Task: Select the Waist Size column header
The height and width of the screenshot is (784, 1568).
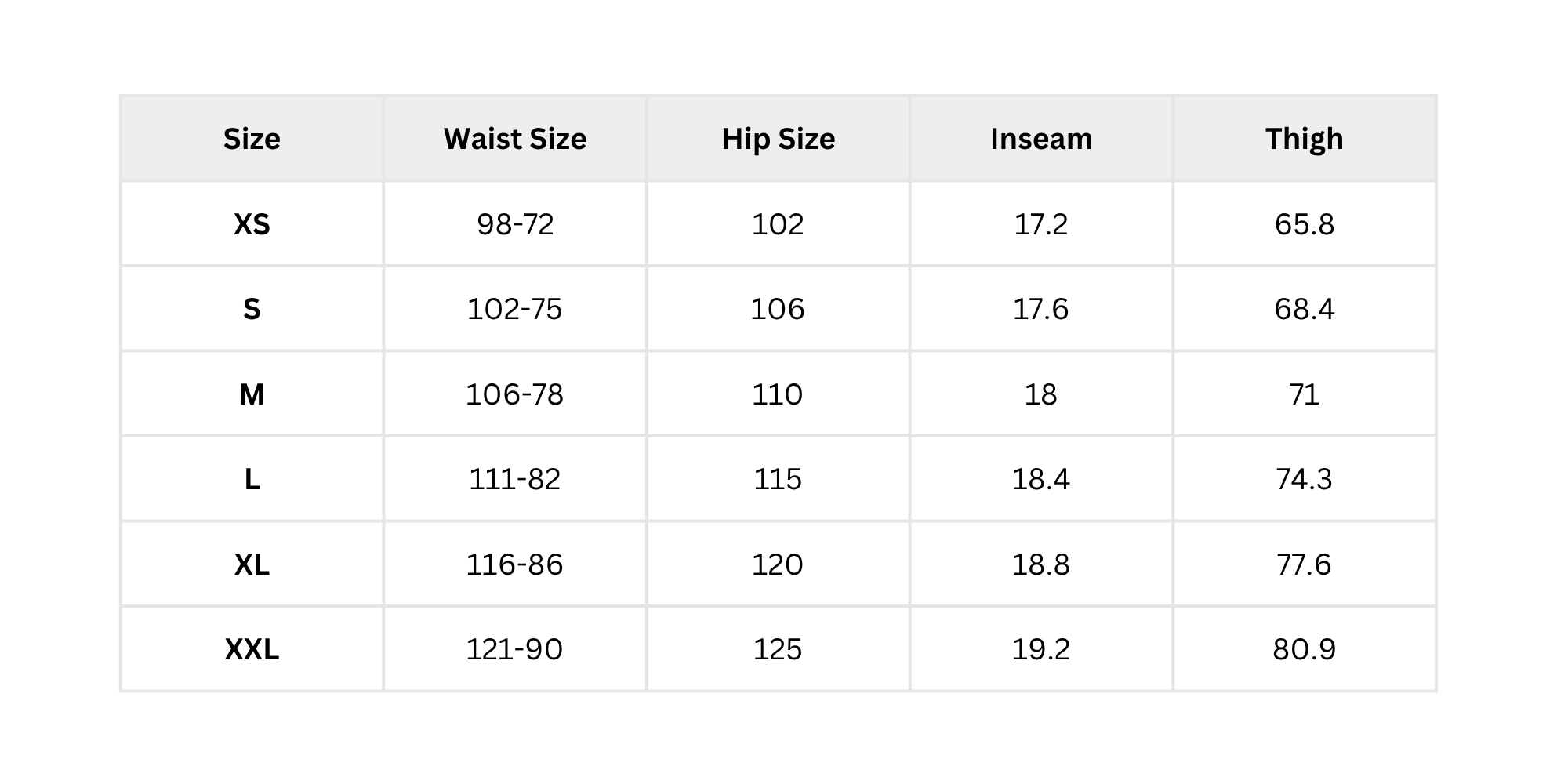Action: [515, 139]
